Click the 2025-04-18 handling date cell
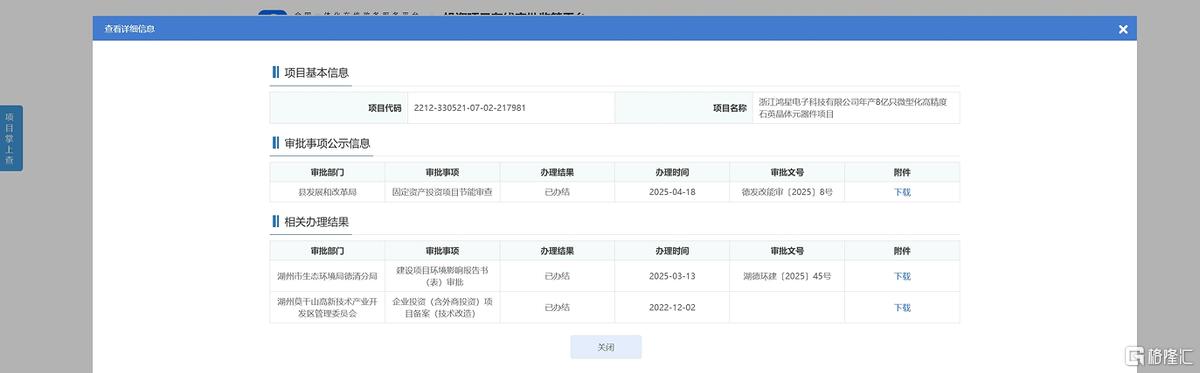This screenshot has height=373, width=1200. [672, 192]
